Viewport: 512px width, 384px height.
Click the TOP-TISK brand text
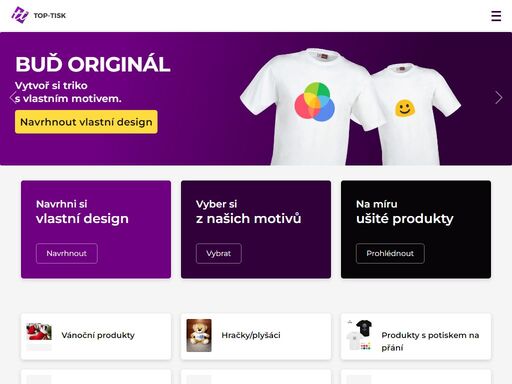[x=50, y=16]
